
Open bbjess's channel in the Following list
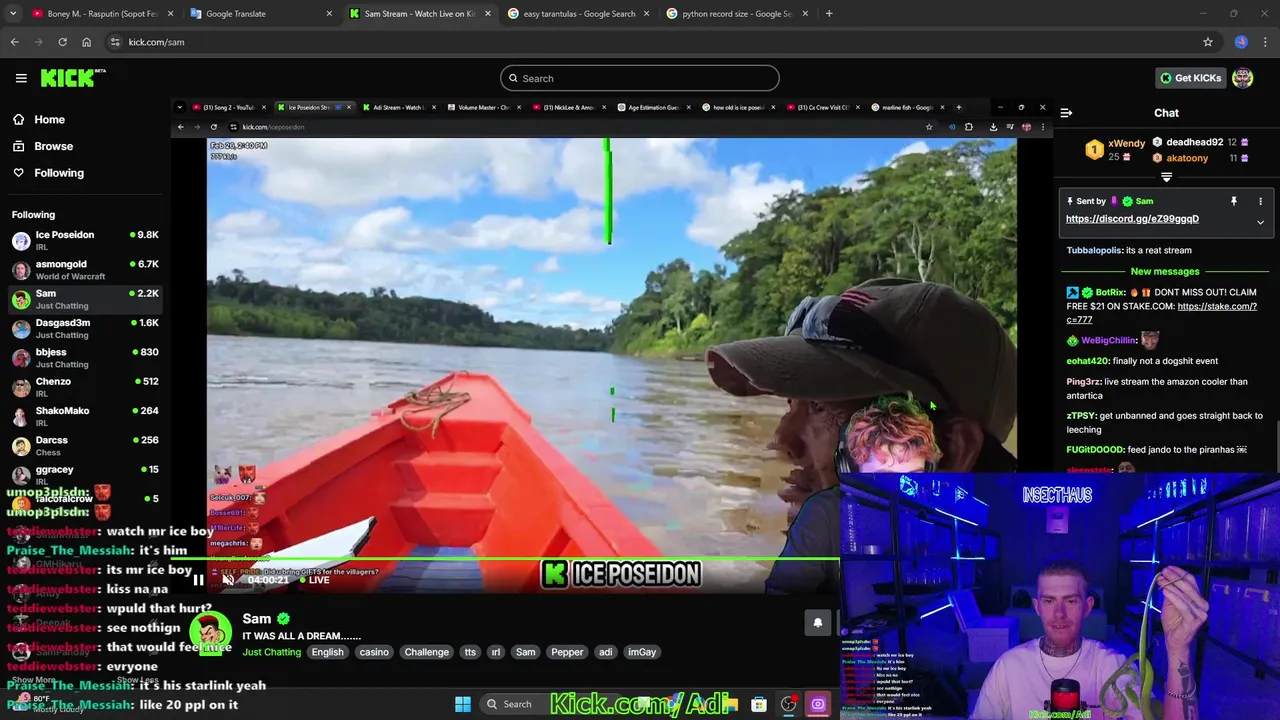pos(85,358)
